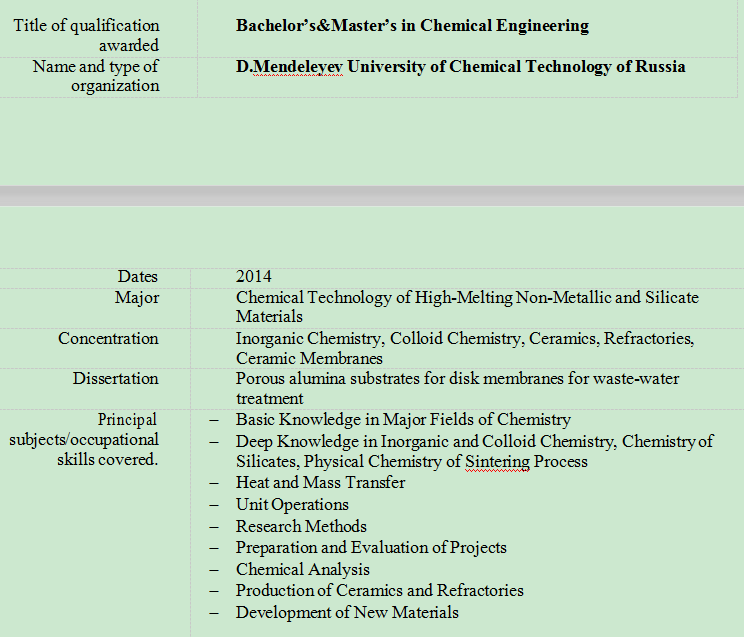Click the "Research Methods" list item

coord(301,526)
